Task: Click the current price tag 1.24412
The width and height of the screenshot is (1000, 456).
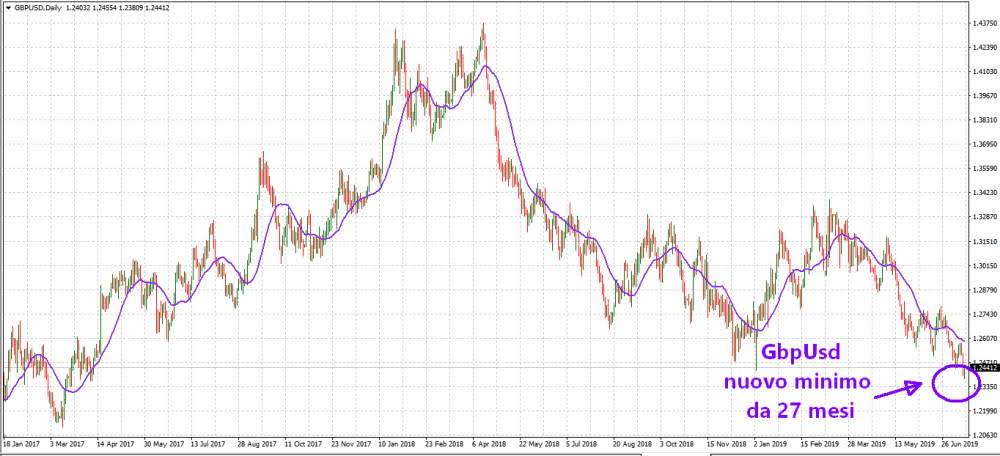Action: pyautogui.click(x=983, y=368)
